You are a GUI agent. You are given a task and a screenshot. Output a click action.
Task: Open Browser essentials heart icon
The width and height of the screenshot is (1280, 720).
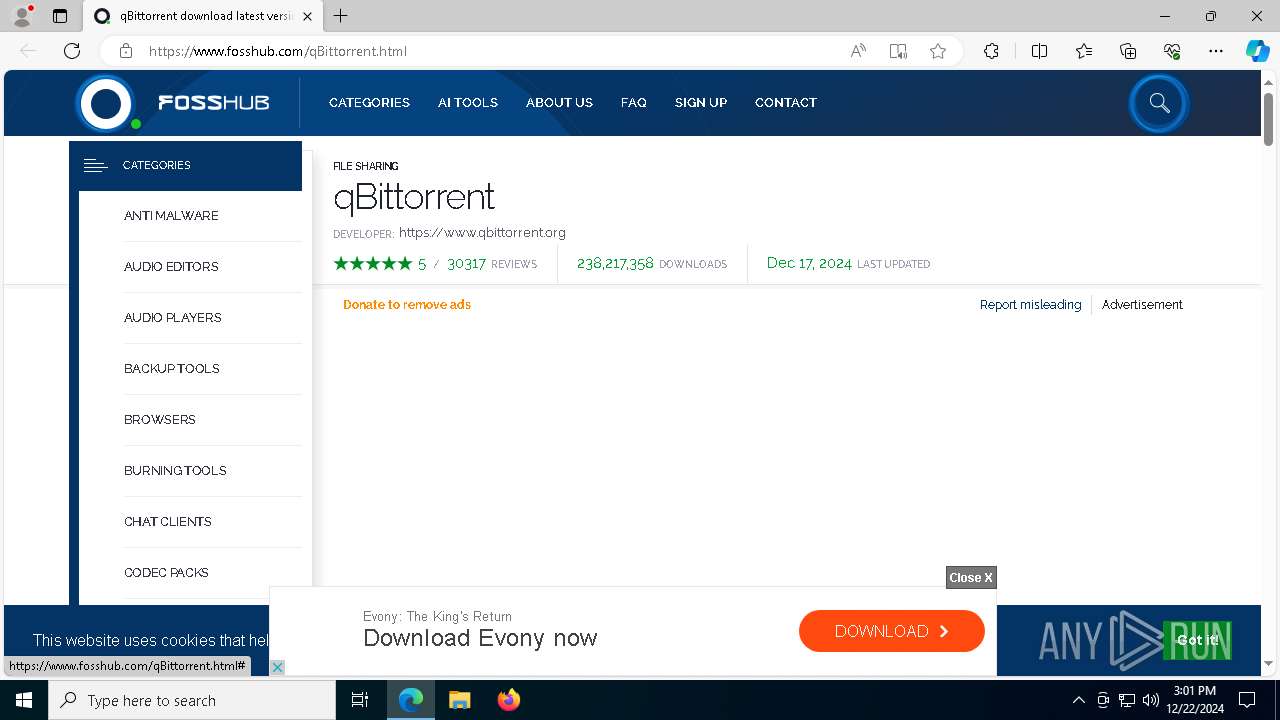point(1172,51)
